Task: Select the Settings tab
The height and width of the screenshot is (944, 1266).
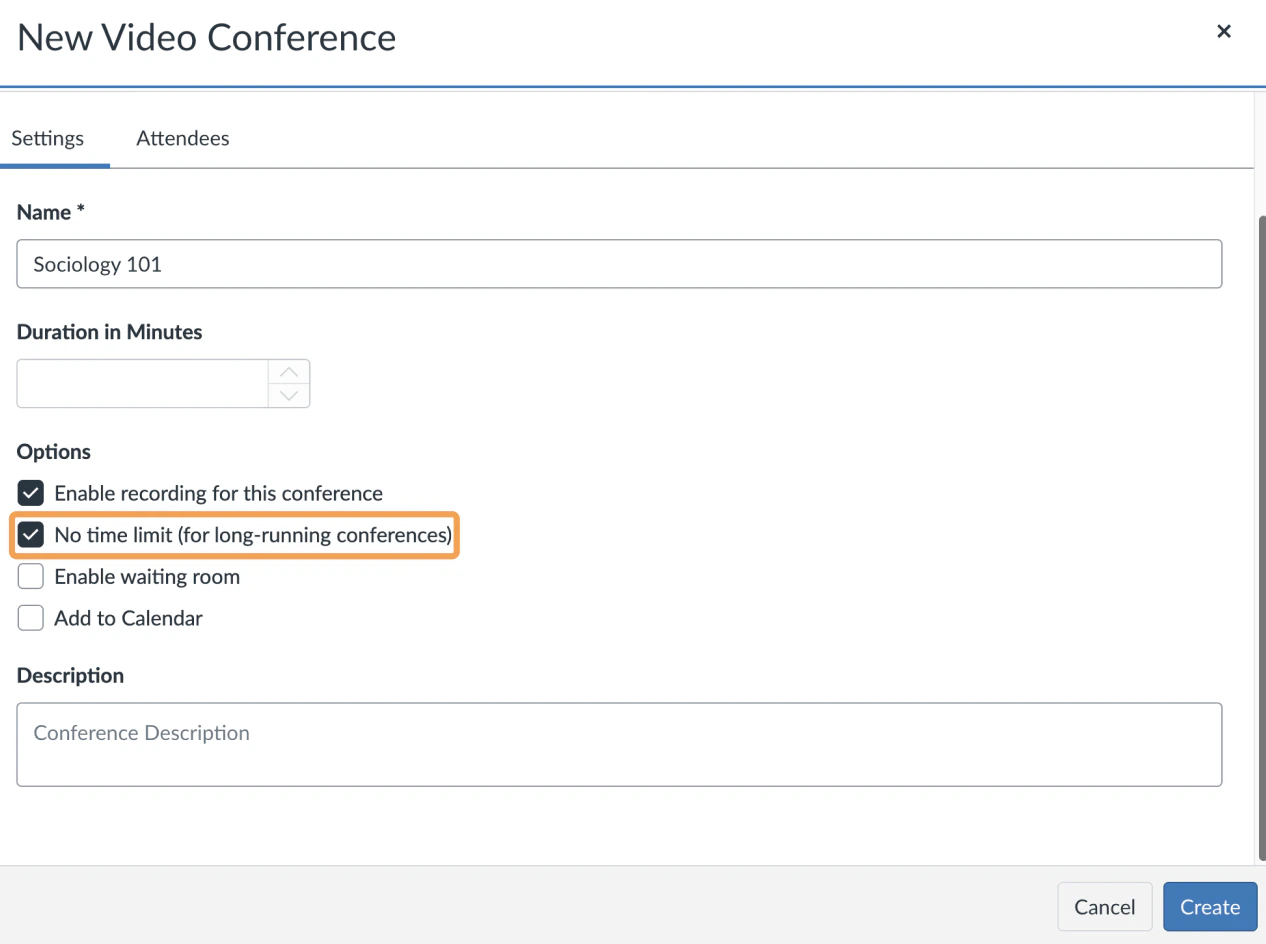Action: (48, 139)
